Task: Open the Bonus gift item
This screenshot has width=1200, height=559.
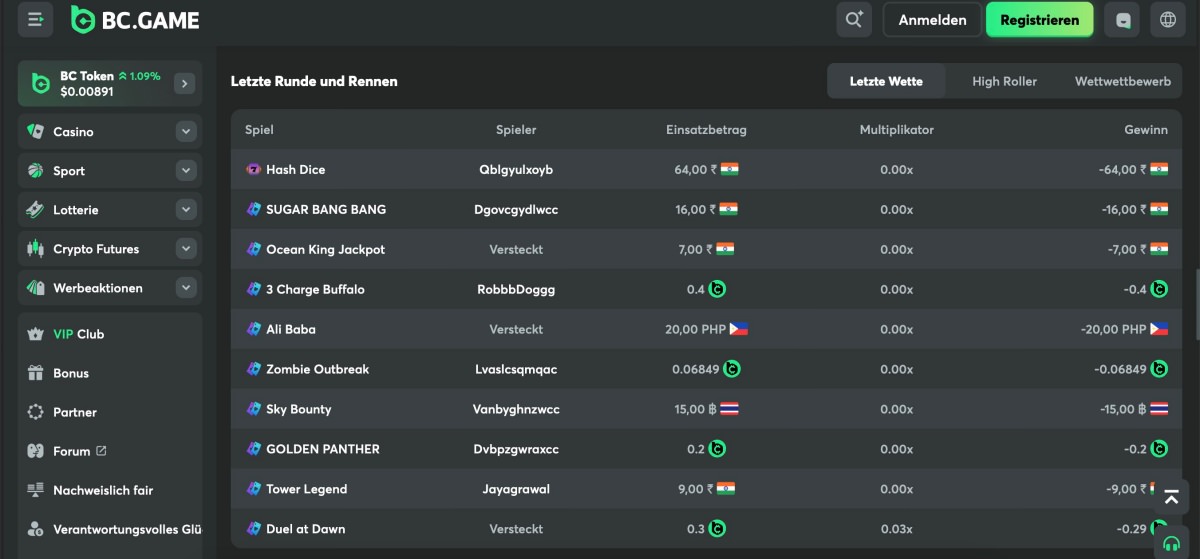Action: 70,373
